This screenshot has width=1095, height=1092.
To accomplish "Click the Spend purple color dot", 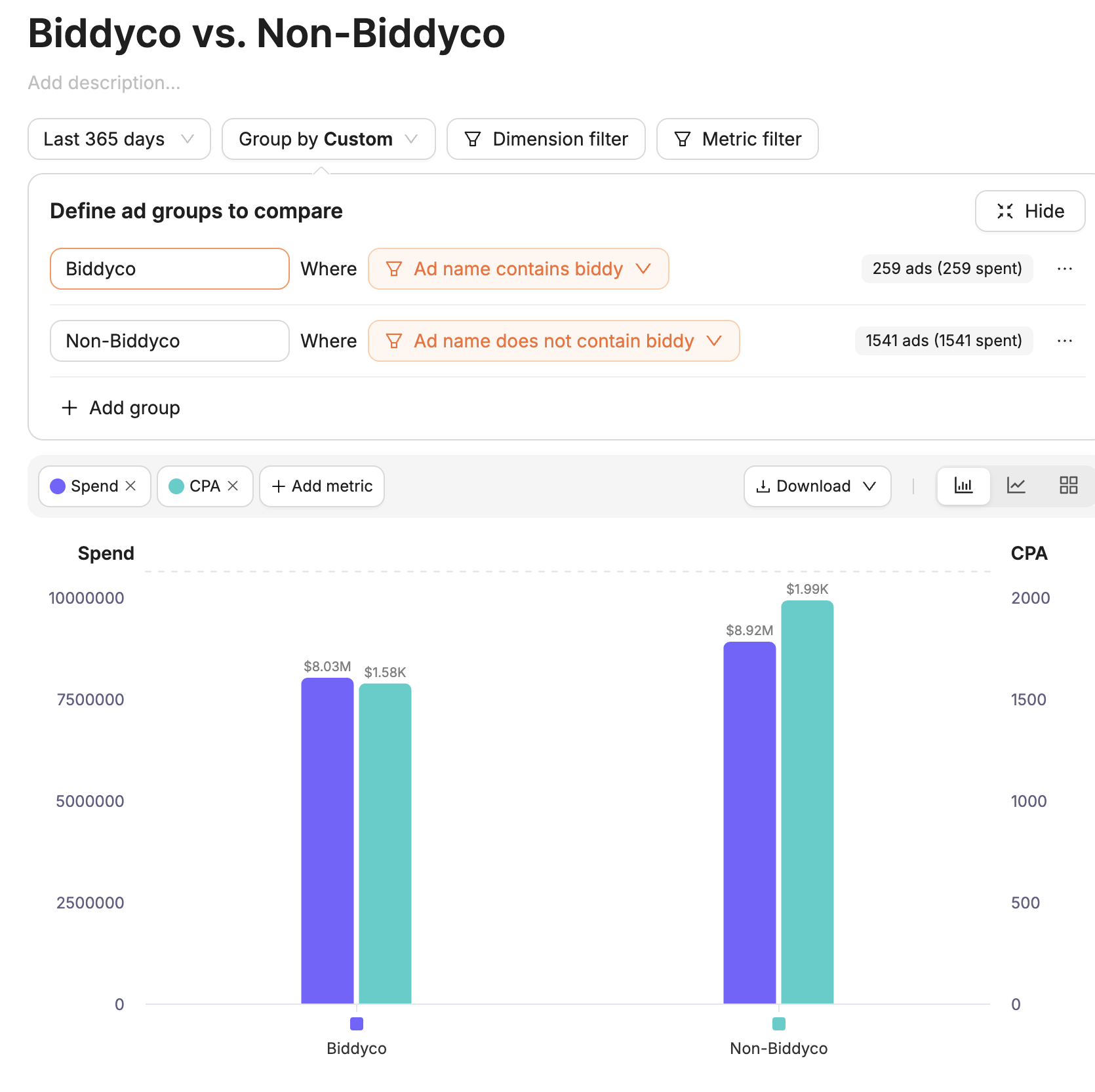I will pos(58,486).
